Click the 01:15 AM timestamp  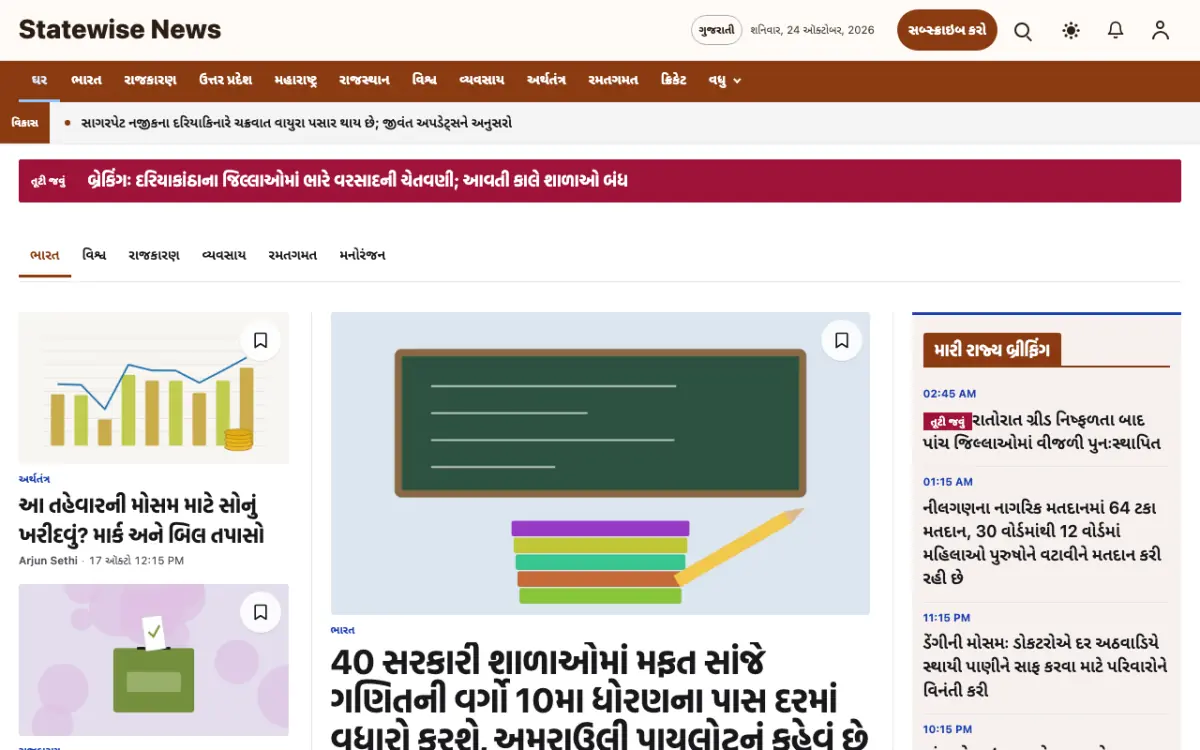coord(948,482)
